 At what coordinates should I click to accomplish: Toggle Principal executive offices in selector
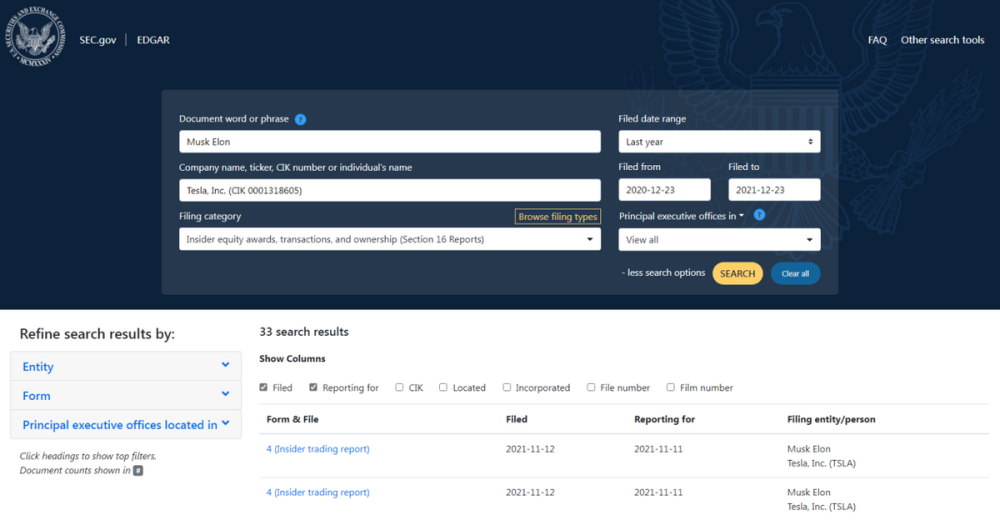coord(681,216)
